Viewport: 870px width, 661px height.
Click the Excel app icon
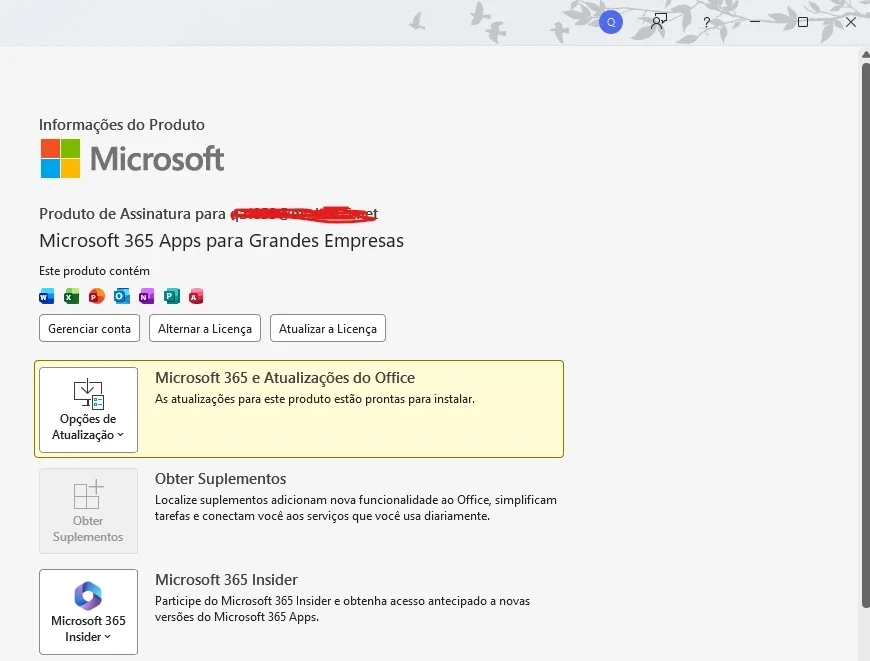[72, 296]
